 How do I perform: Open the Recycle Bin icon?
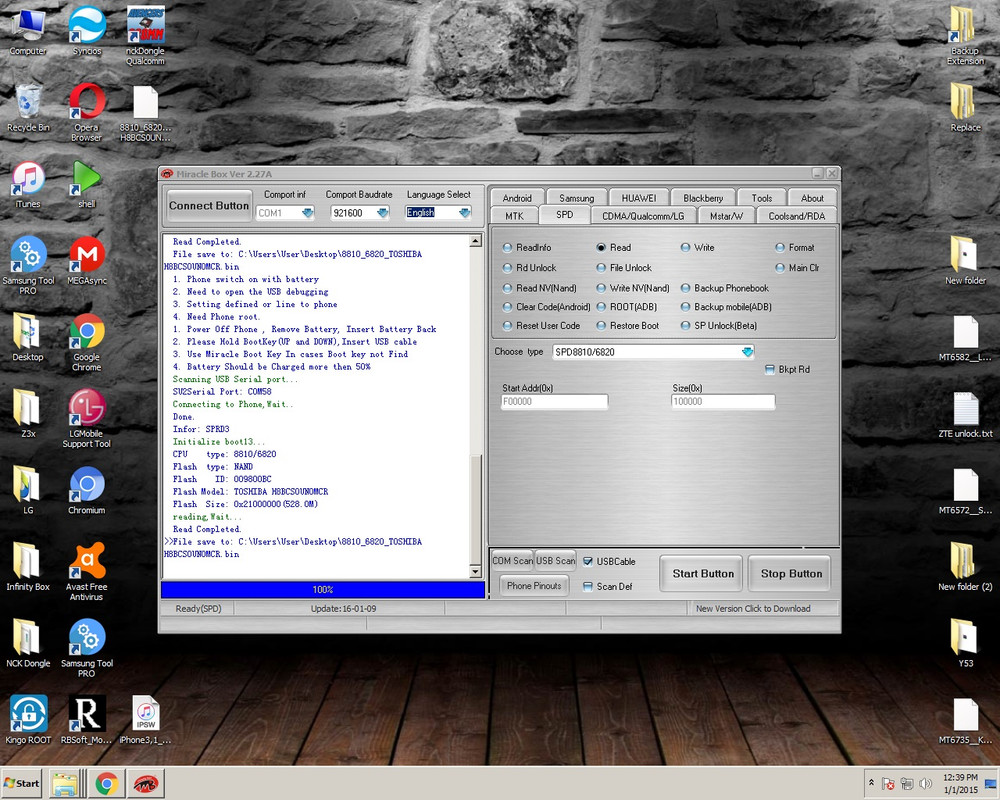pos(28,107)
